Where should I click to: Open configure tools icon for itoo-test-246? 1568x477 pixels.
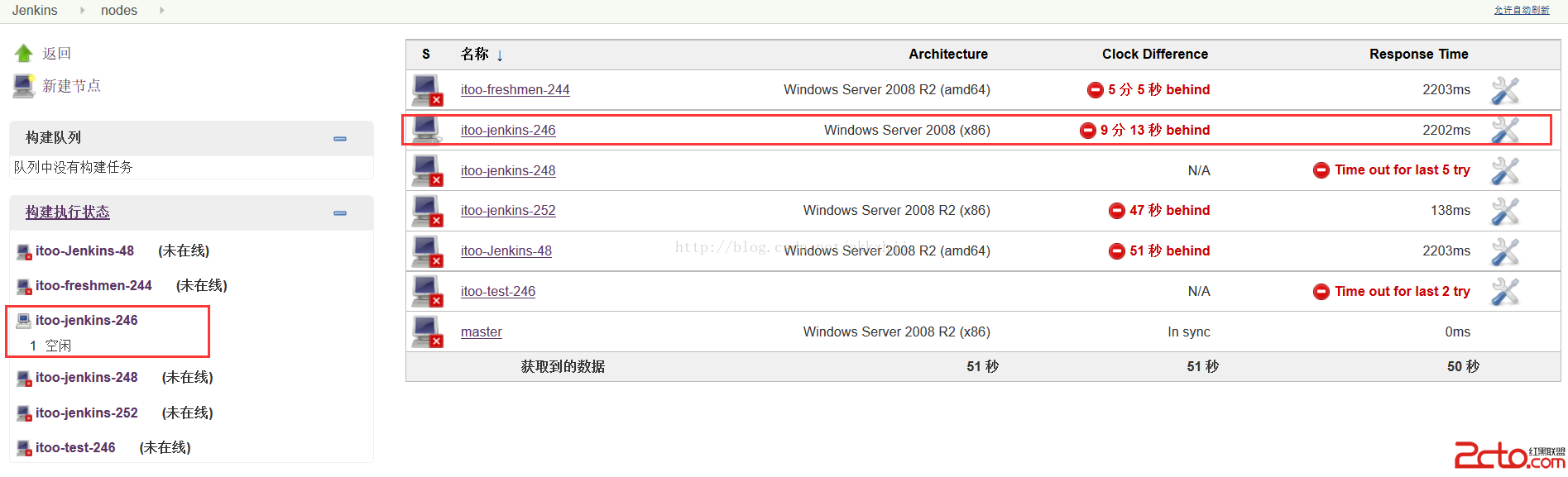(x=1505, y=292)
